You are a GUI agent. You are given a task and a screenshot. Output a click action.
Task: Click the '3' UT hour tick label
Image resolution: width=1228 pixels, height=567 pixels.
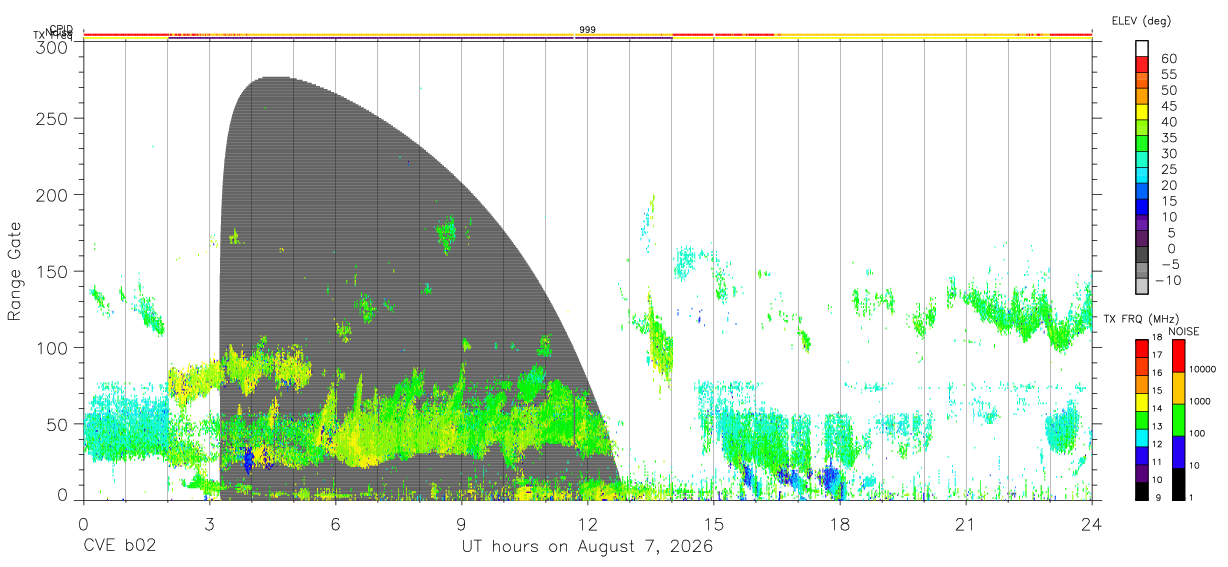click(209, 525)
